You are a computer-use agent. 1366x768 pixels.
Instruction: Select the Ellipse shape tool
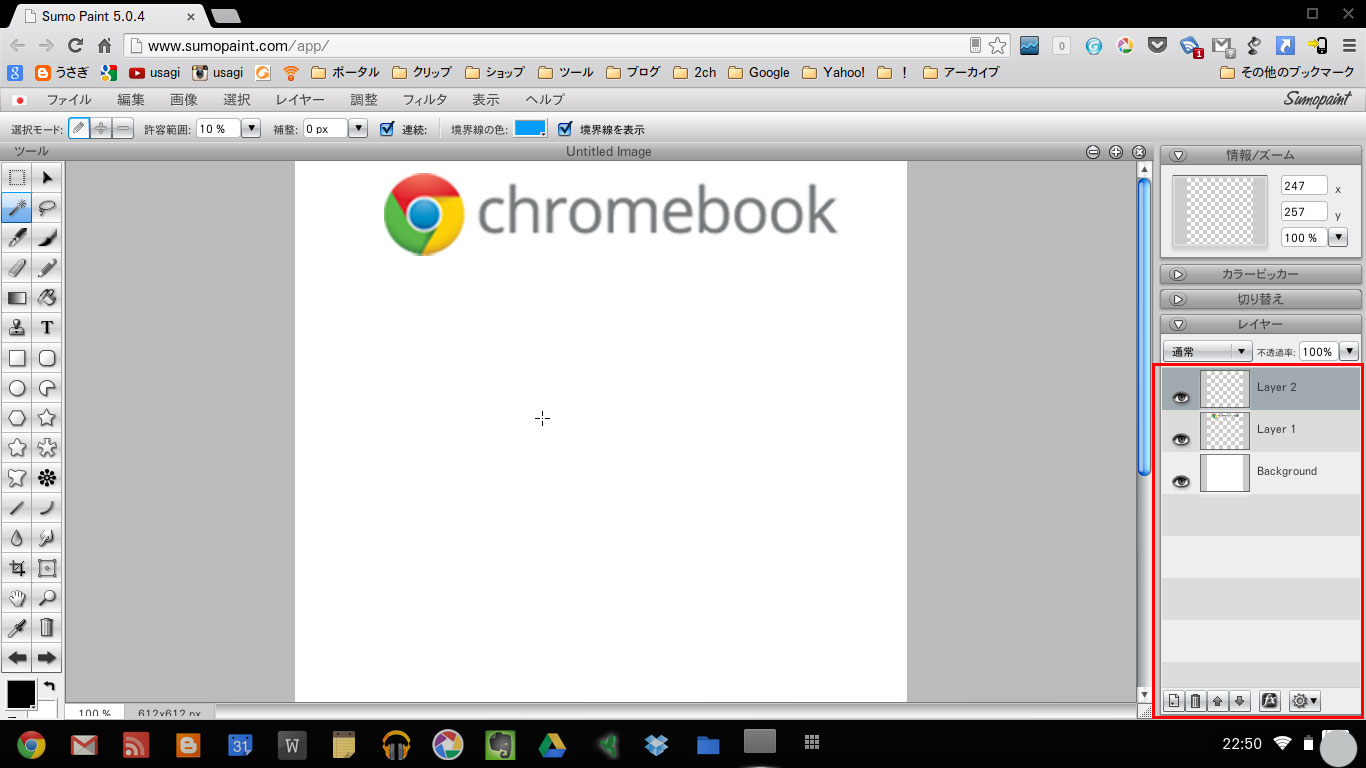click(x=17, y=388)
